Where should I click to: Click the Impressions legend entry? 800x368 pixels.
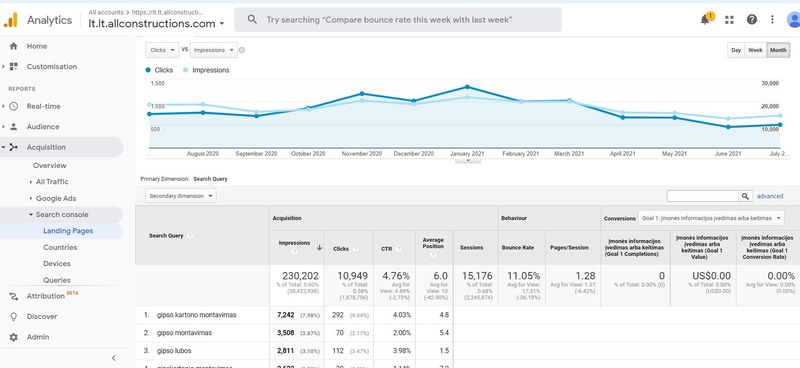pyautogui.click(x=206, y=70)
